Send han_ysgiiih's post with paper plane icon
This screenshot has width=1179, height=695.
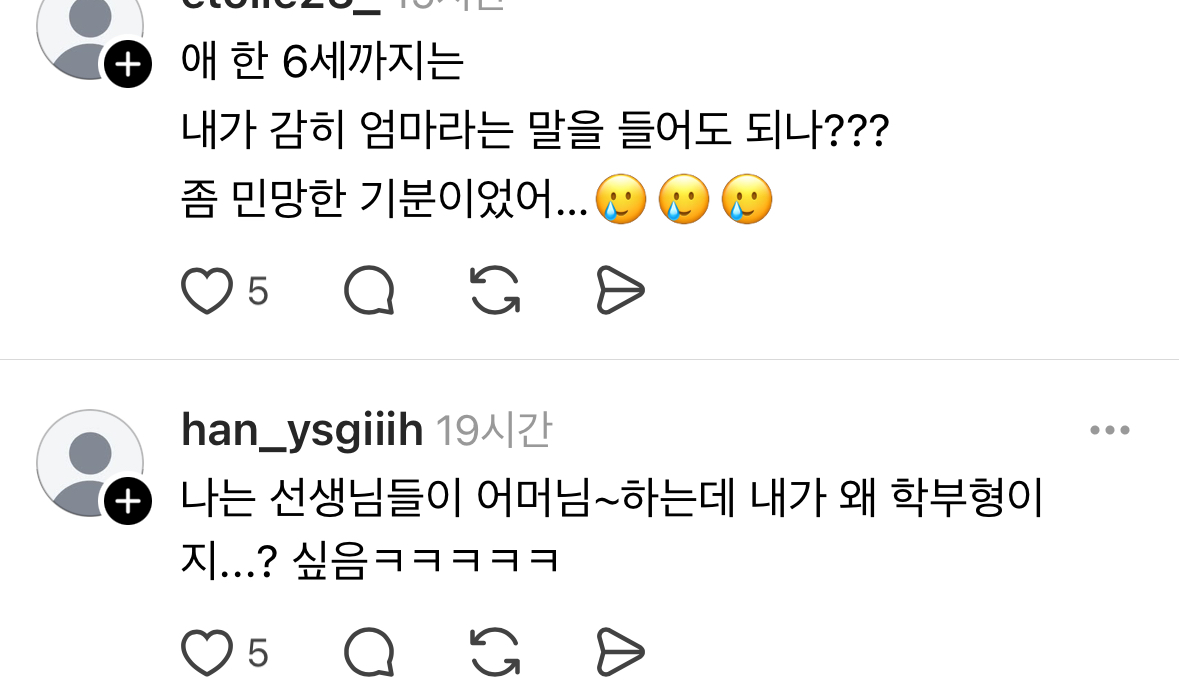[x=620, y=652]
